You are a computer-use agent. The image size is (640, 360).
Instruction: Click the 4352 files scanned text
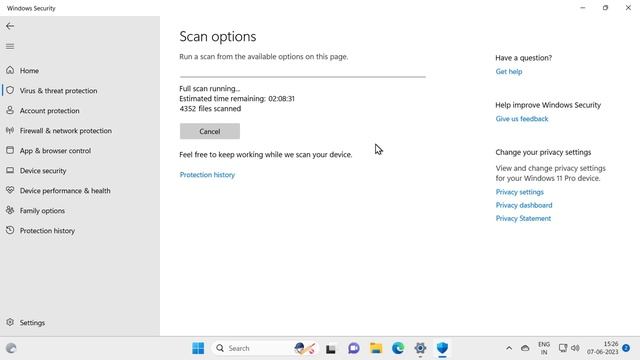point(210,109)
